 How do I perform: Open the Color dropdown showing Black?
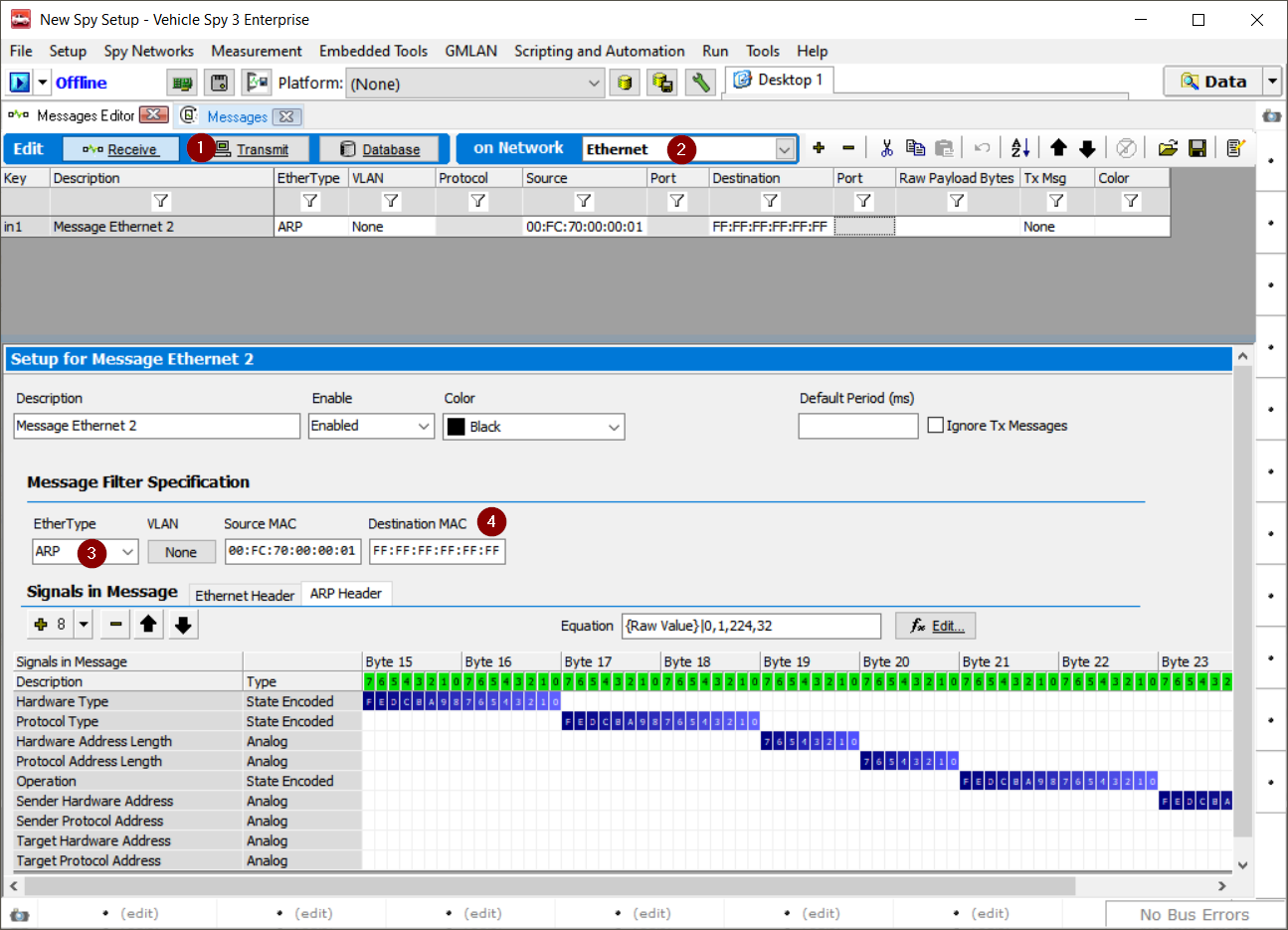pyautogui.click(x=533, y=427)
